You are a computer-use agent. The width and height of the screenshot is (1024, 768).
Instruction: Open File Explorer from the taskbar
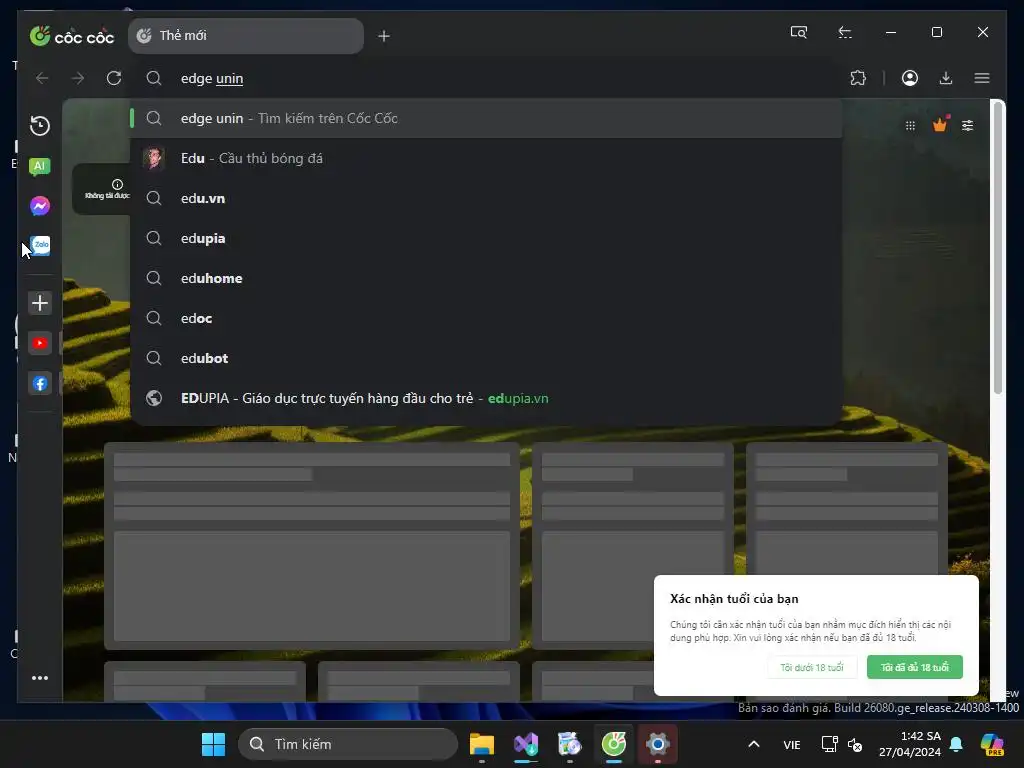point(482,744)
